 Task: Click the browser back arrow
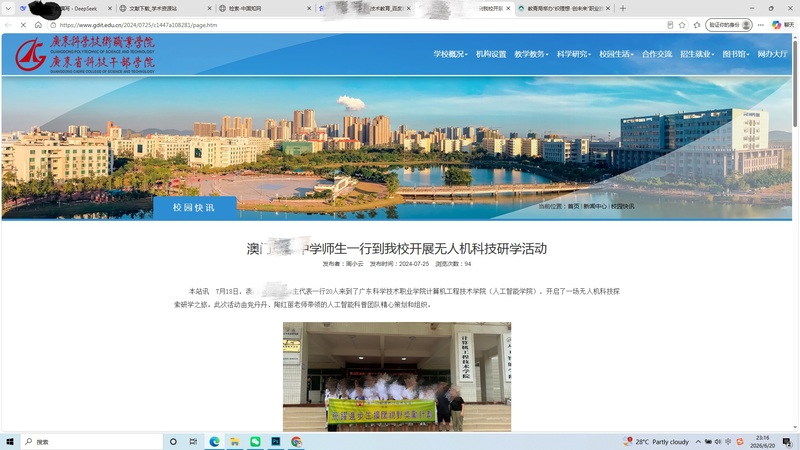[8, 24]
